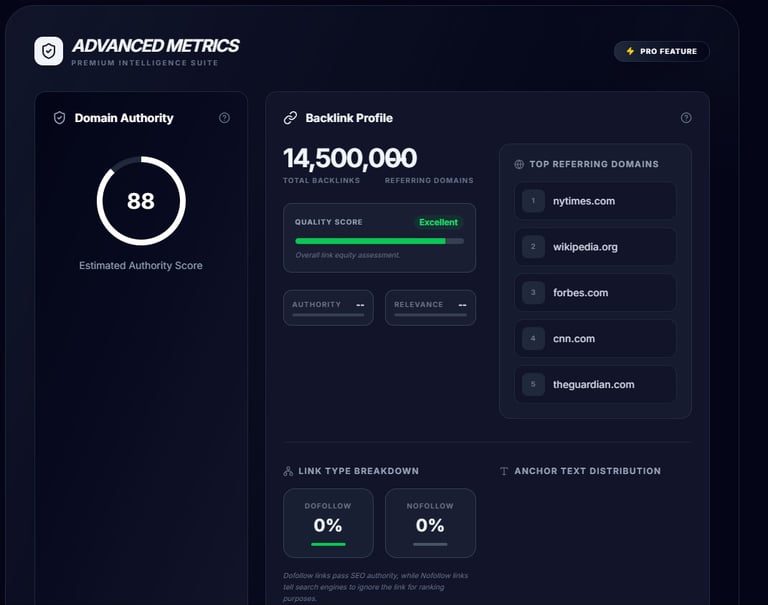Image resolution: width=768 pixels, height=605 pixels.
Task: Click the Dofollow links explanation text
Action: (376, 587)
